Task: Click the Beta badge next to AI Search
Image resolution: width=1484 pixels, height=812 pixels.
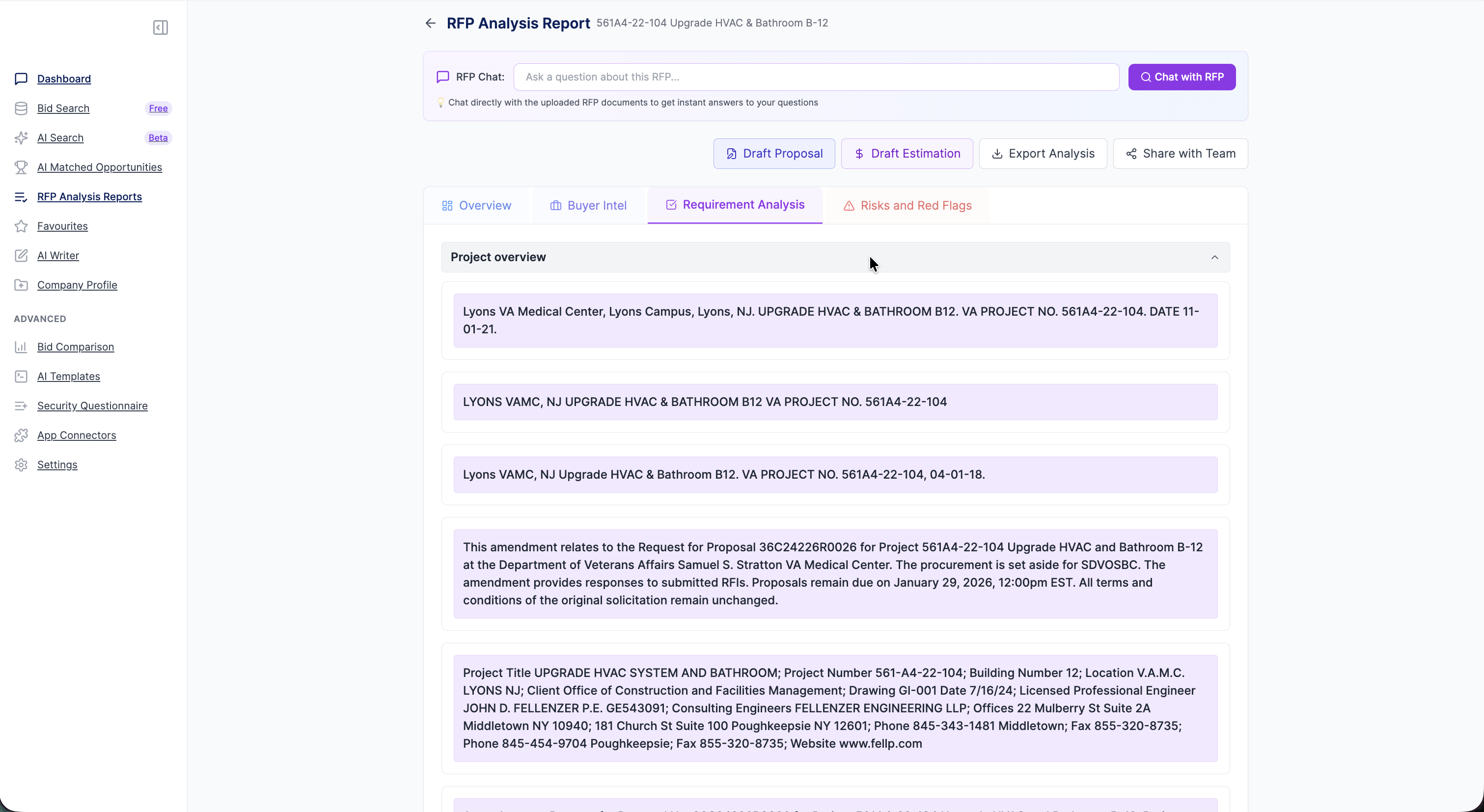Action: point(158,137)
